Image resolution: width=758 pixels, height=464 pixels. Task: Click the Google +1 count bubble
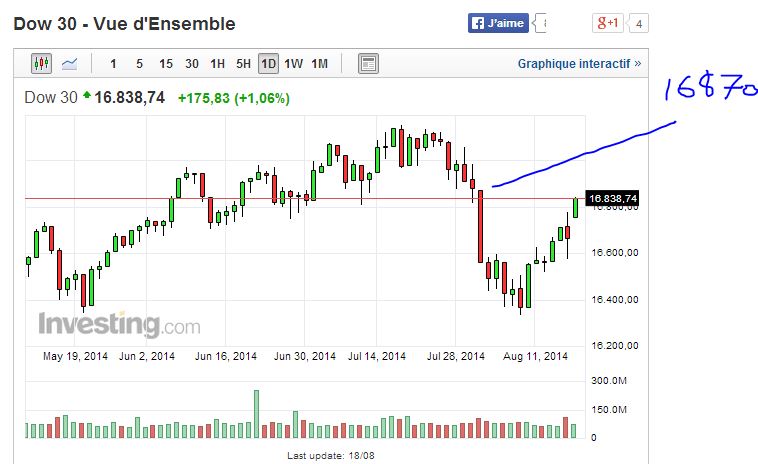639,23
